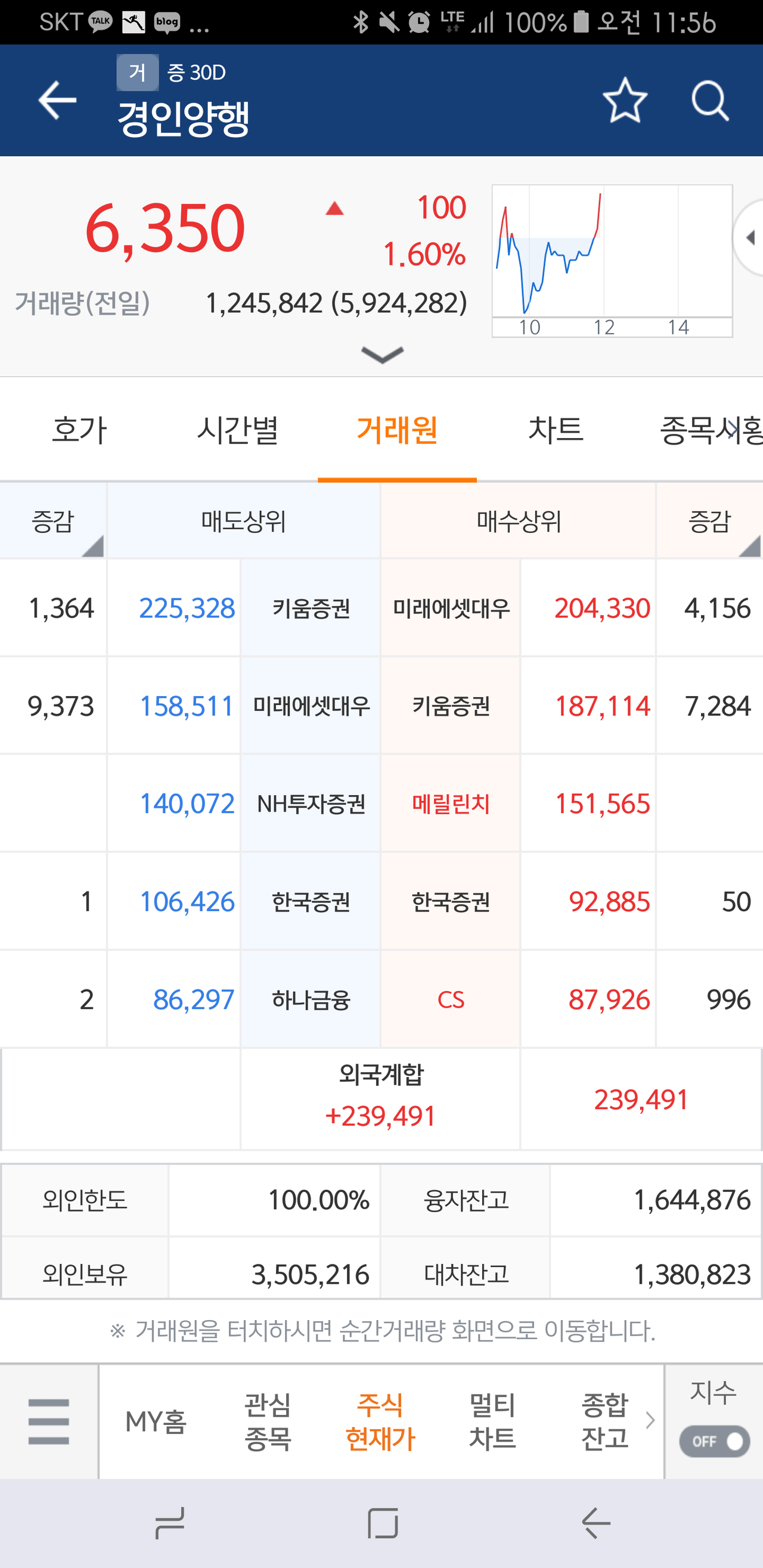Screen dimensions: 763x1568
Task: Tap Android system back button
Action: tap(595, 1523)
